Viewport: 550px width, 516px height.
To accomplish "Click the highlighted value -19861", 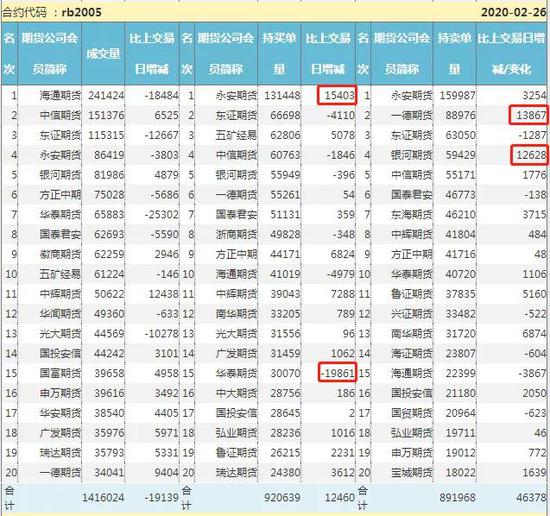I will (337, 373).
